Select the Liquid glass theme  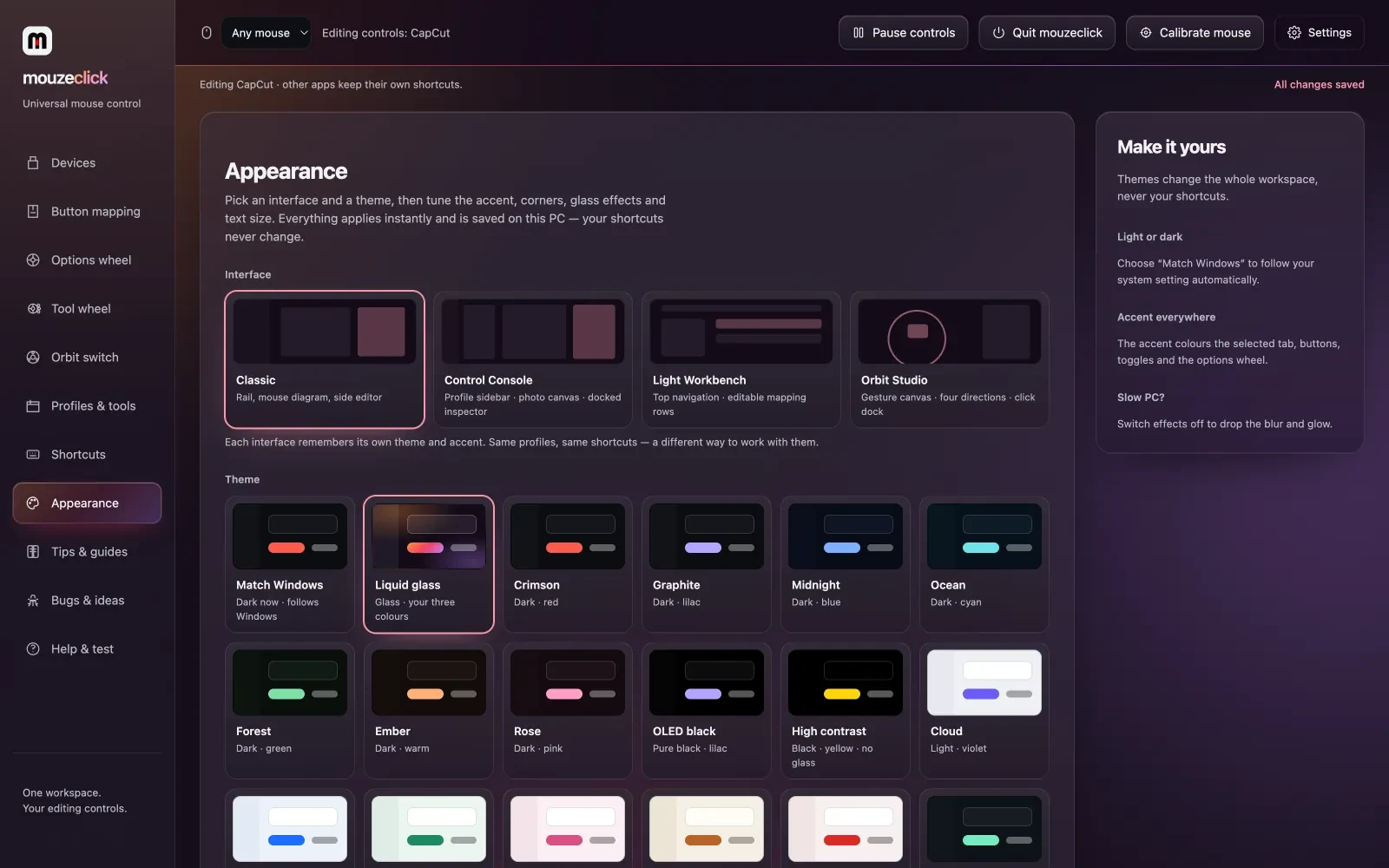[x=429, y=564]
